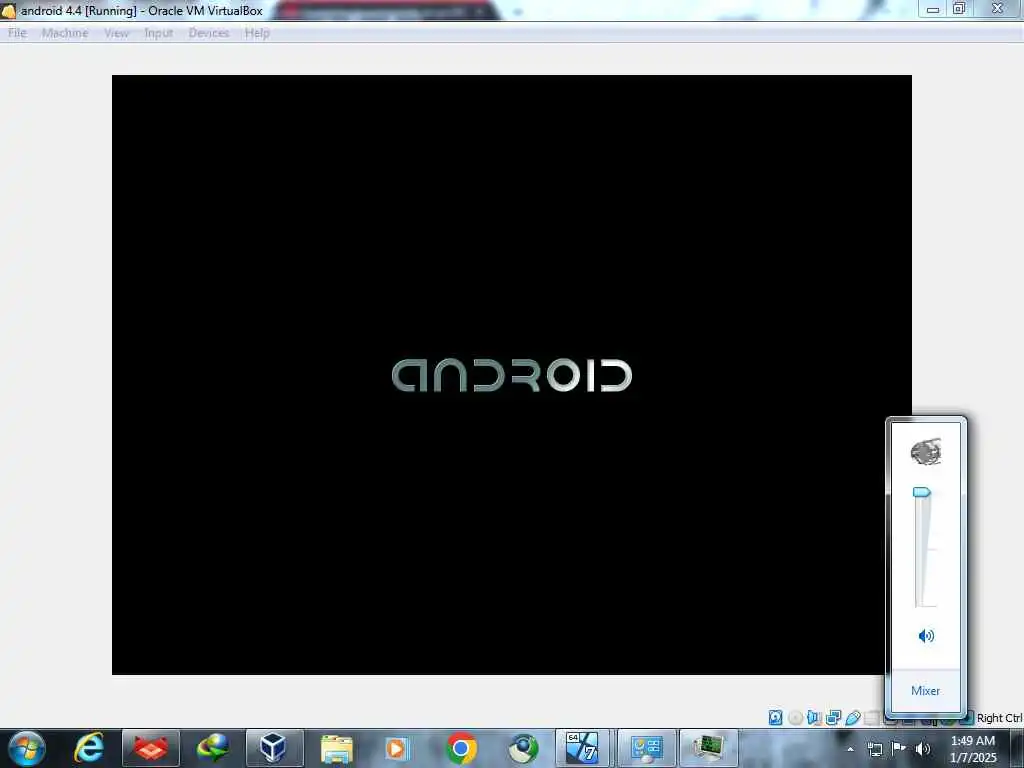Click the volume slider thumb
The width and height of the screenshot is (1024, 768).
[921, 492]
